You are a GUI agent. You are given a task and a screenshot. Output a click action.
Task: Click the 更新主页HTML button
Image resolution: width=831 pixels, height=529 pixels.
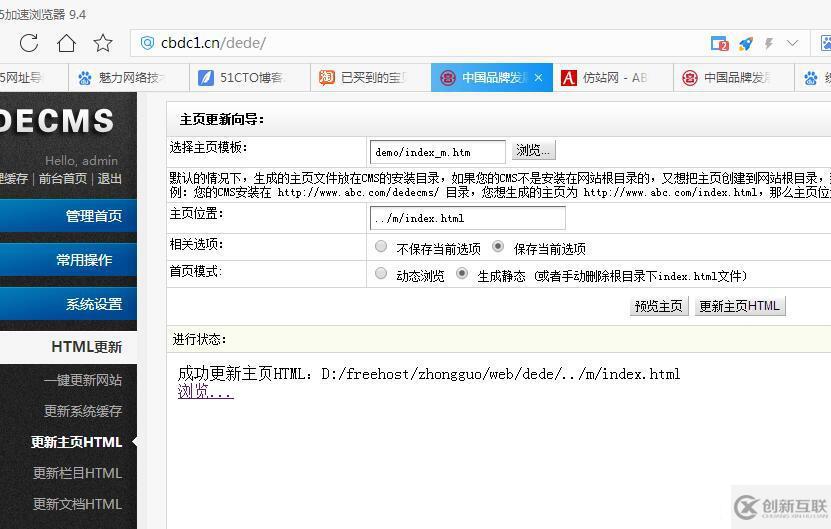coord(739,306)
